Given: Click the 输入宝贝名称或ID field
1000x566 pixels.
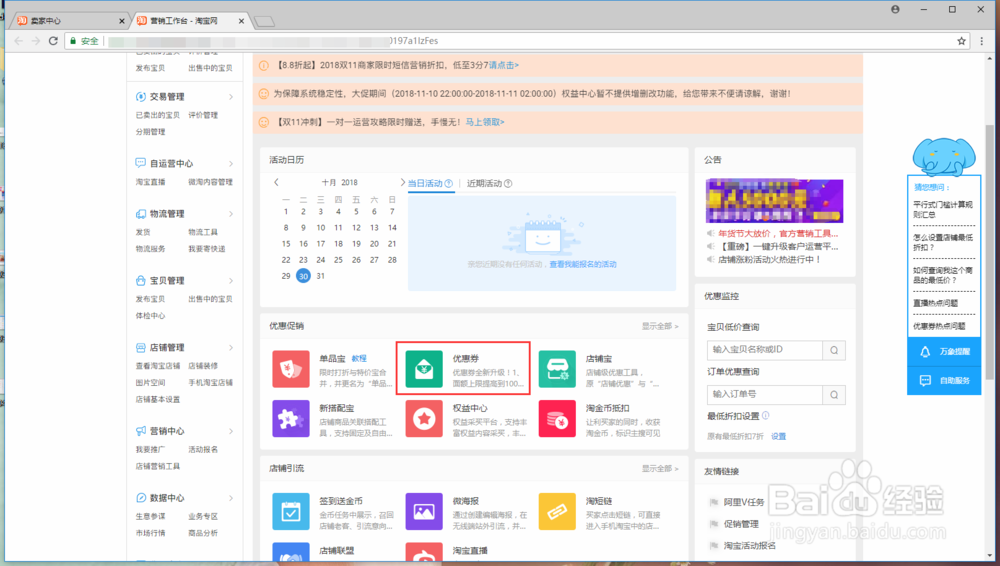Looking at the screenshot, I should click(x=765, y=350).
